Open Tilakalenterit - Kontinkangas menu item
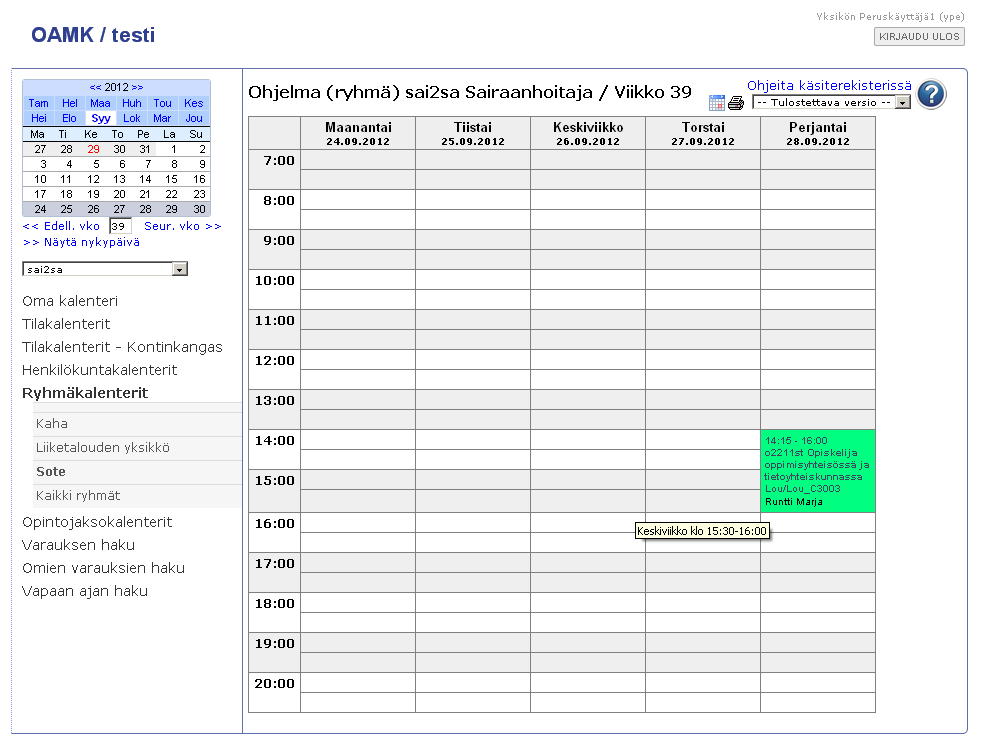Screen dimensions: 987x744 pos(122,347)
